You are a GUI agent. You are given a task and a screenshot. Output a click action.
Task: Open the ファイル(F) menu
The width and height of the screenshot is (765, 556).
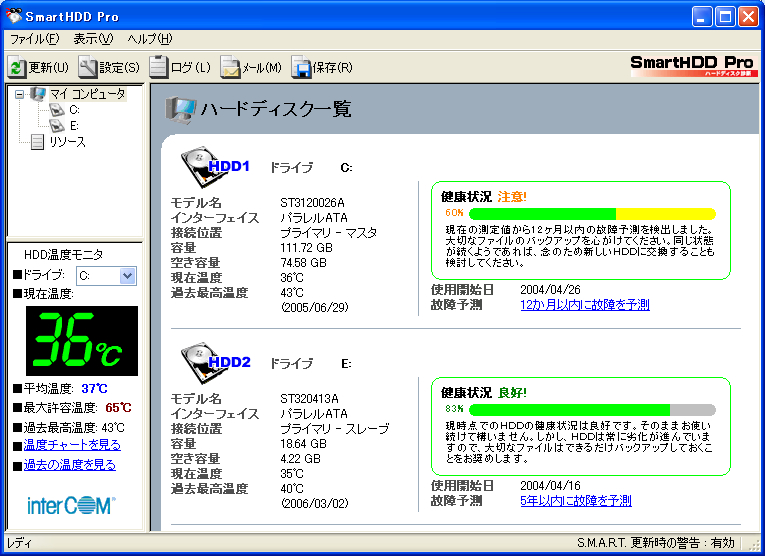34,39
